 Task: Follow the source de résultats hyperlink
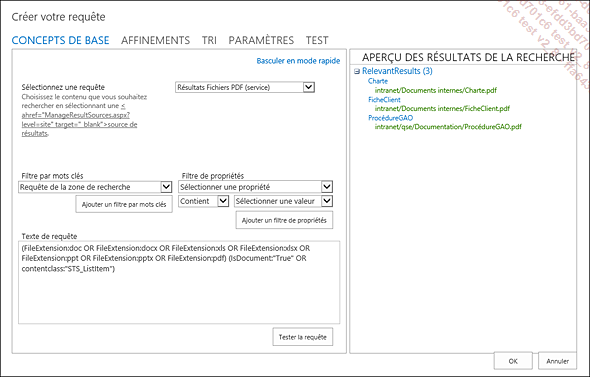point(79,120)
